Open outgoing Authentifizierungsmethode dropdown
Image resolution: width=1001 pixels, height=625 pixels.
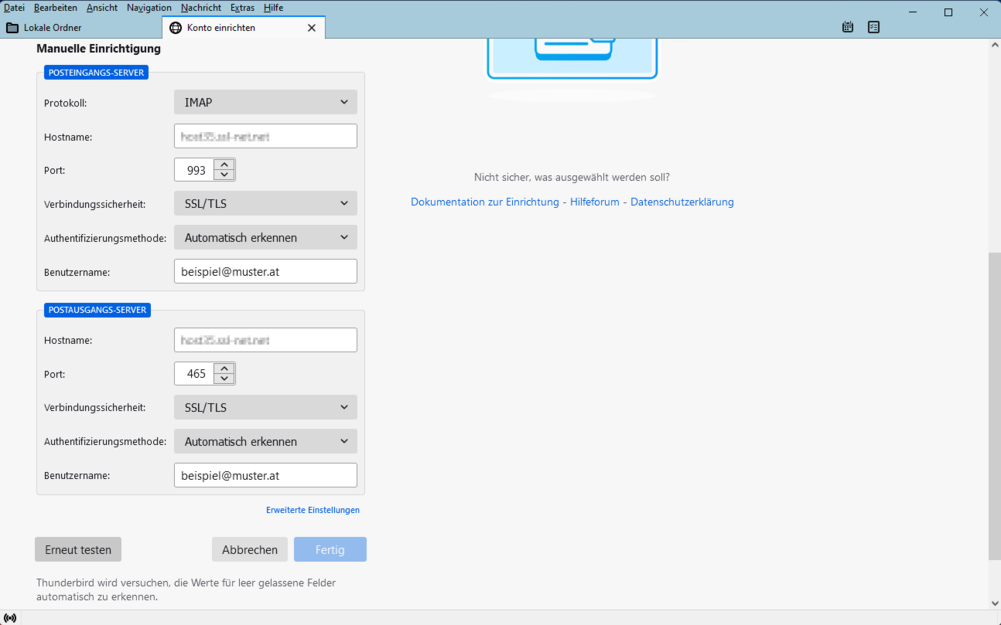coord(265,441)
